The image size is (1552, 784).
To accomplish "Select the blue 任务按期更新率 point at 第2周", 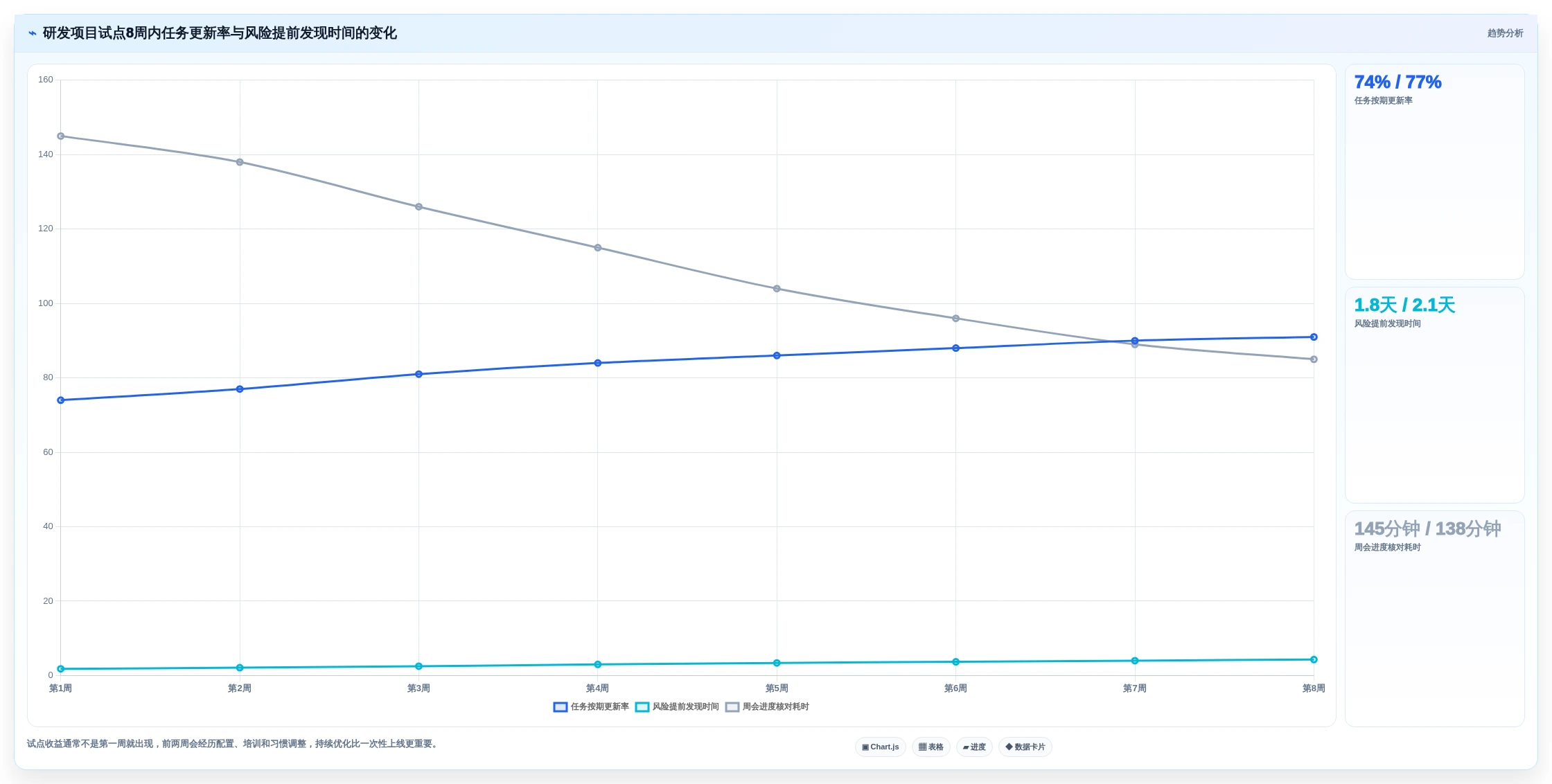I will pos(240,389).
